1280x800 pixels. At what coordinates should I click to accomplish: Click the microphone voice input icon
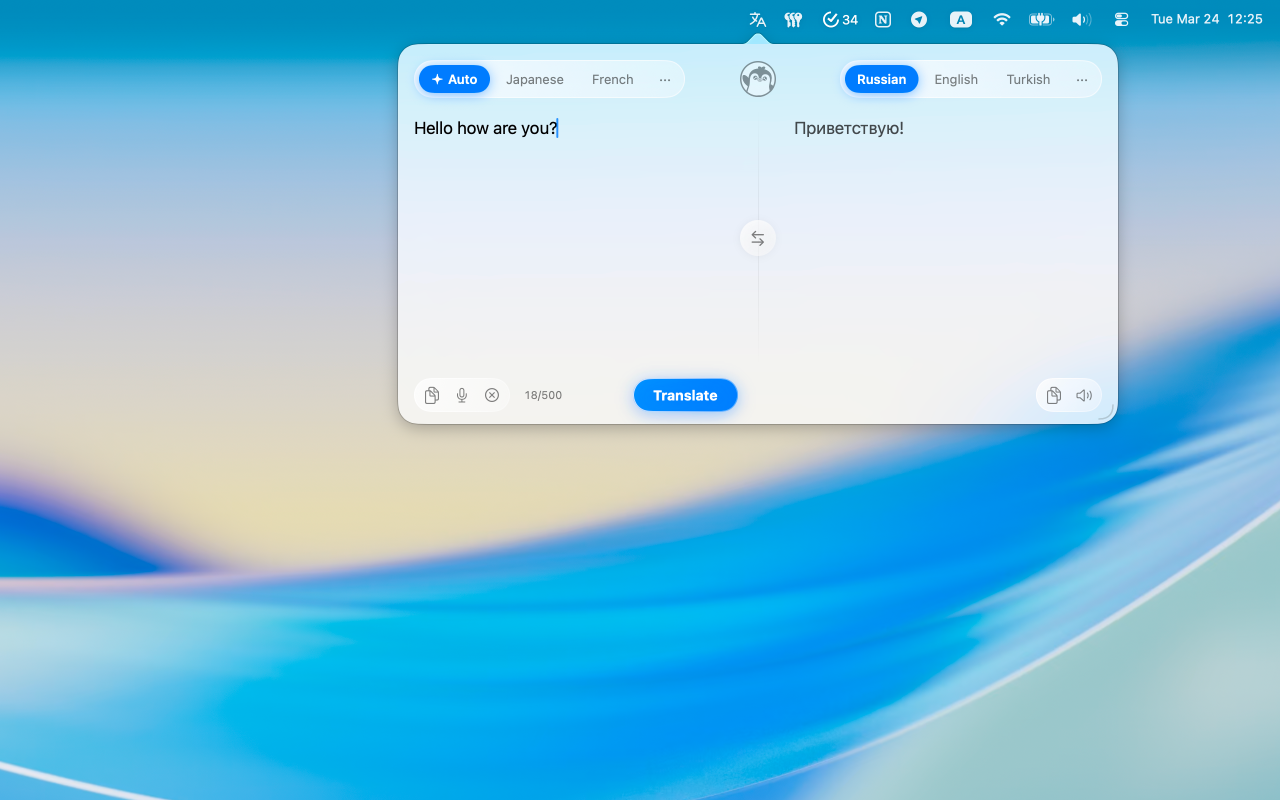click(462, 395)
